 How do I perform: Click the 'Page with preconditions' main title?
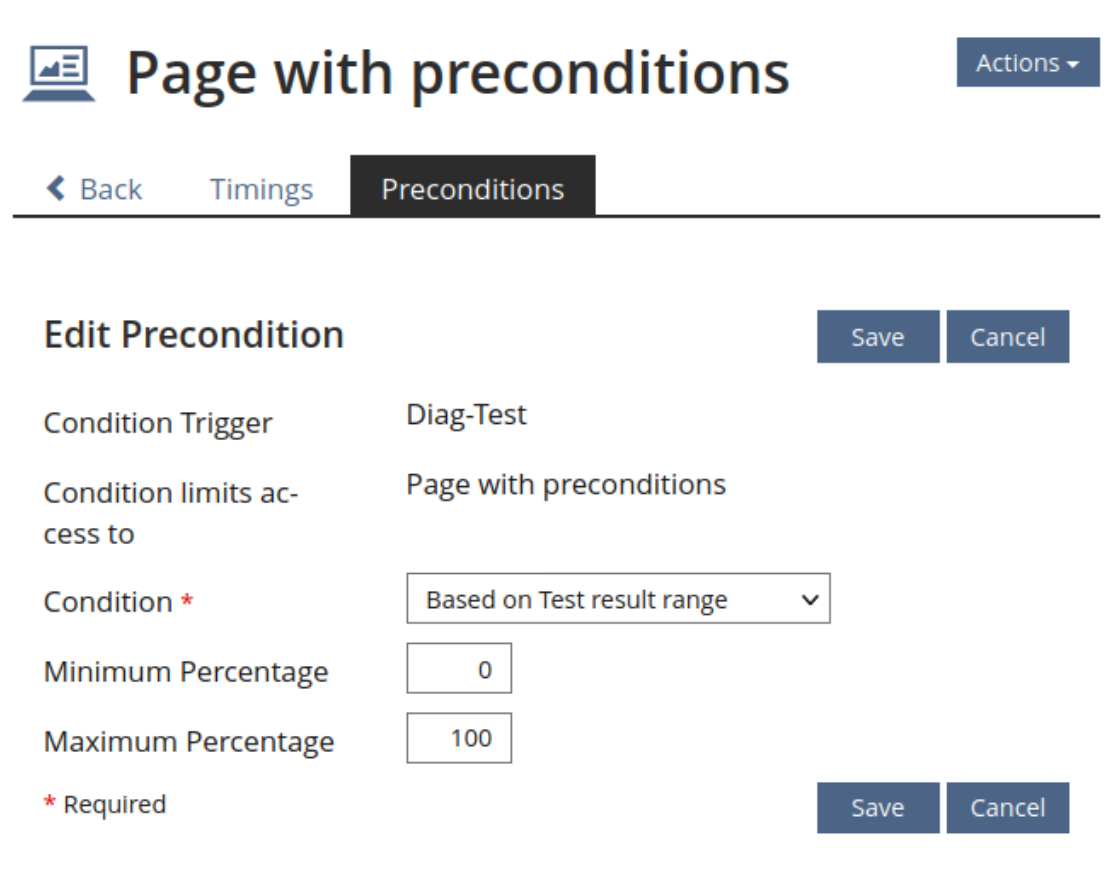(457, 73)
